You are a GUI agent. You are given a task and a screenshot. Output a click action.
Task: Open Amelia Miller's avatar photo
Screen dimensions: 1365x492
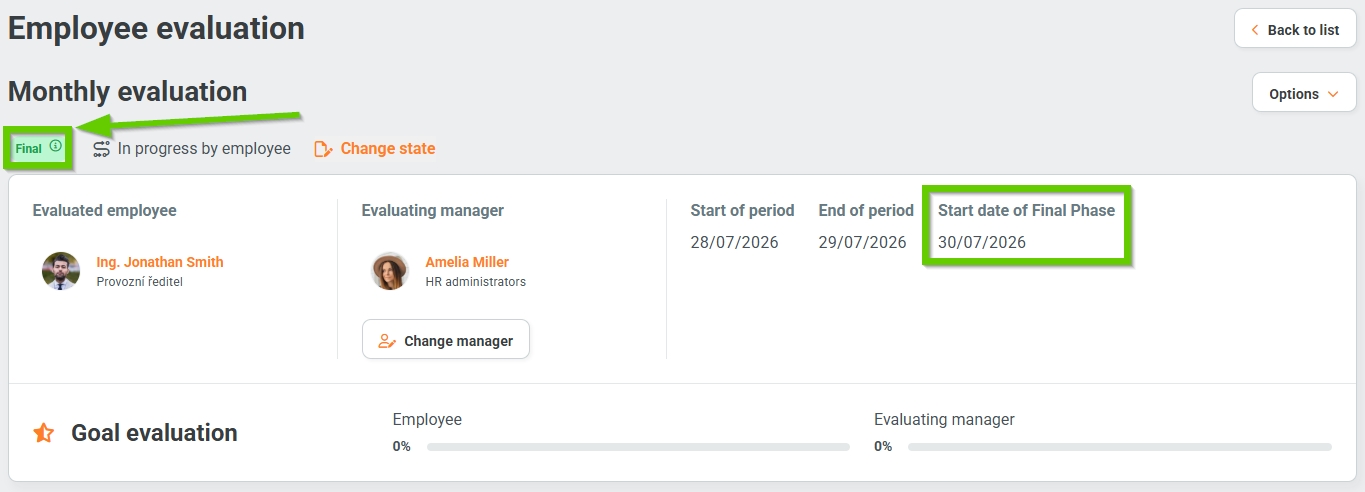pos(390,271)
